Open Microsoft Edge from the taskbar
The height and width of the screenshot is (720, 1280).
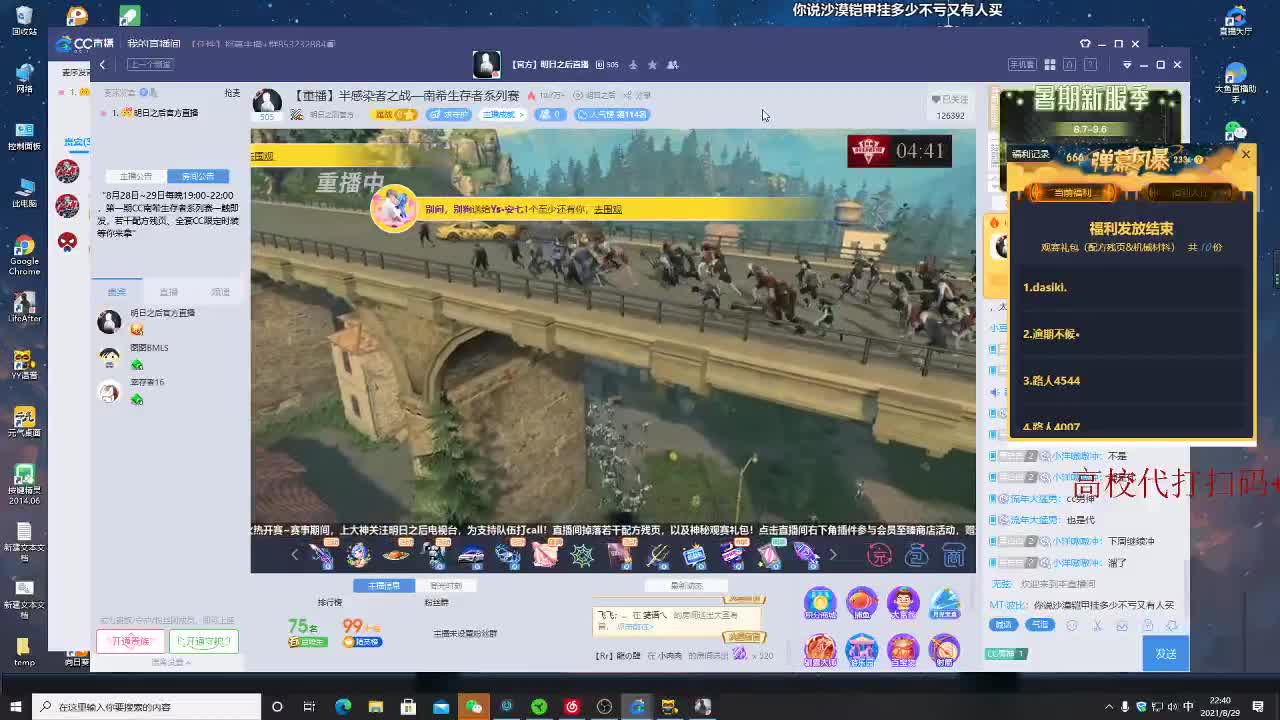[343, 707]
